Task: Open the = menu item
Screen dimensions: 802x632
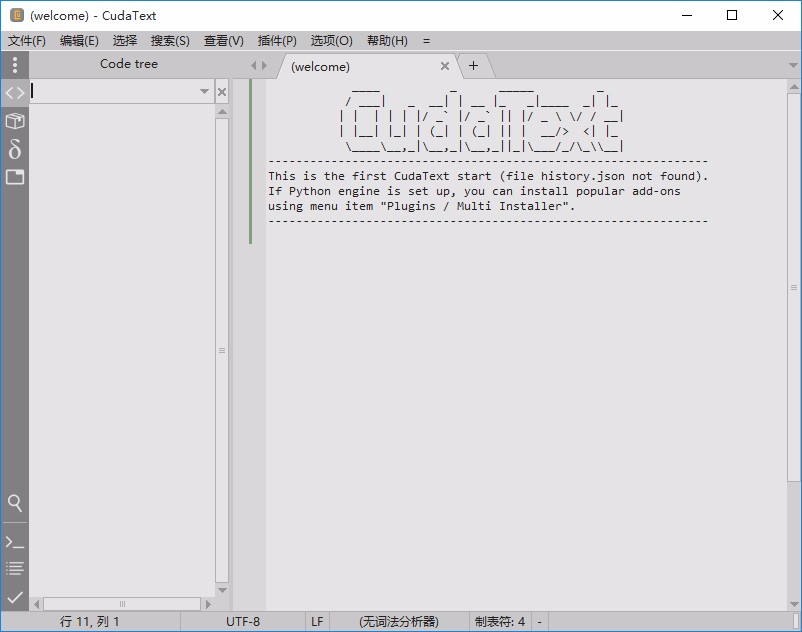Action: coord(427,41)
